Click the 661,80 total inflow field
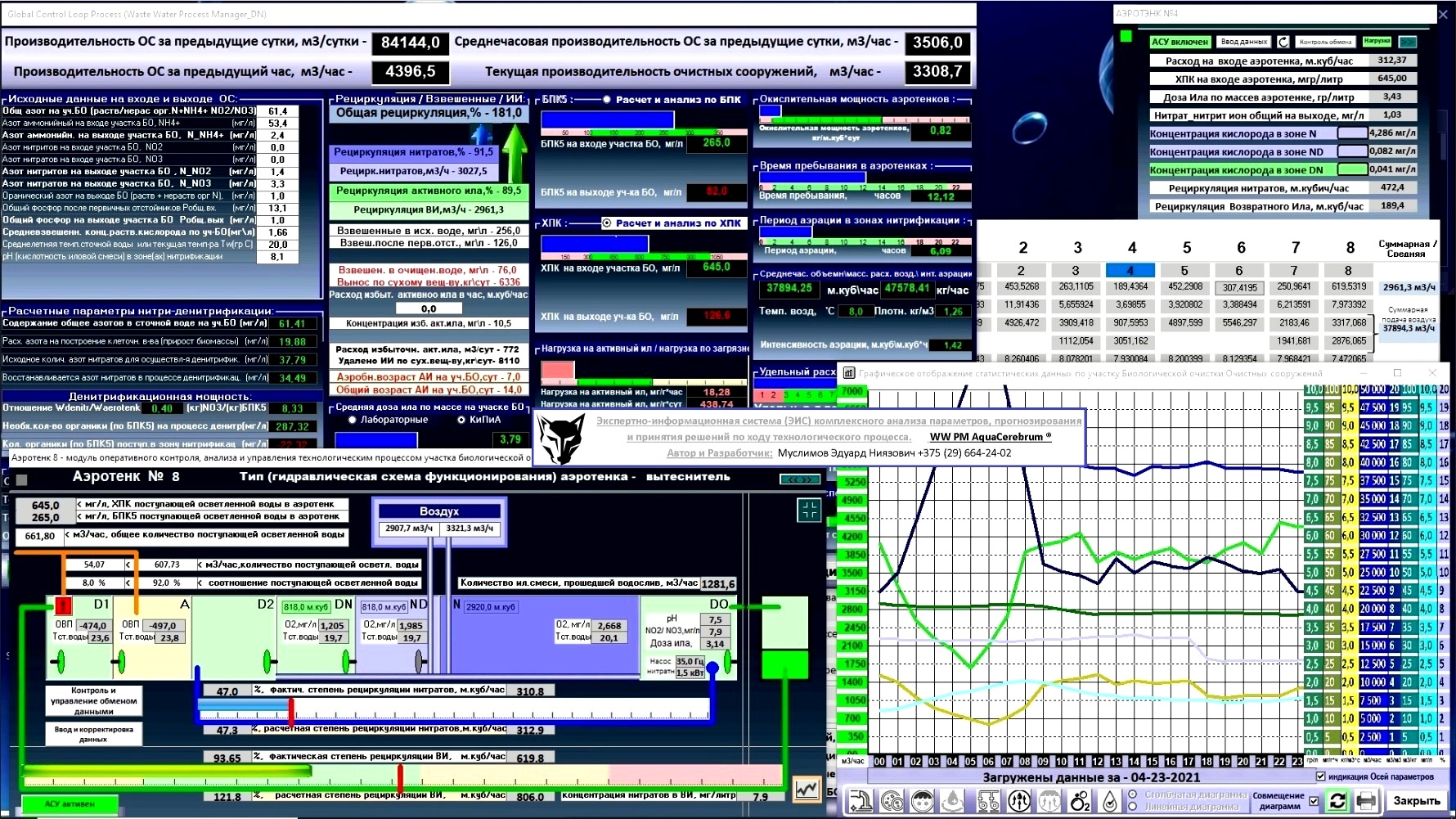This screenshot has height=819, width=1456. 39,537
